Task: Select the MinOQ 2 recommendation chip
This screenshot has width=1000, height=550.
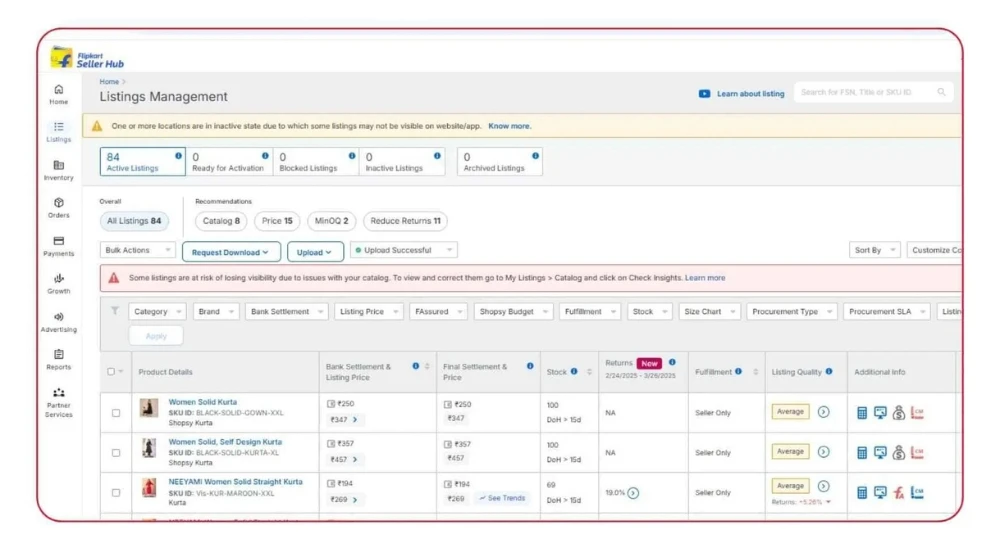Action: [332, 221]
